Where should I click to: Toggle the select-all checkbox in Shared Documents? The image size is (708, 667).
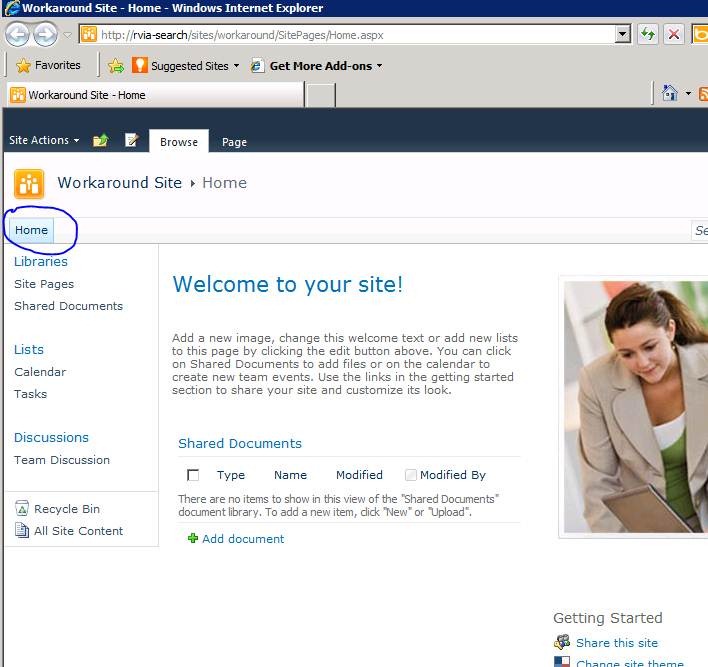pos(193,475)
